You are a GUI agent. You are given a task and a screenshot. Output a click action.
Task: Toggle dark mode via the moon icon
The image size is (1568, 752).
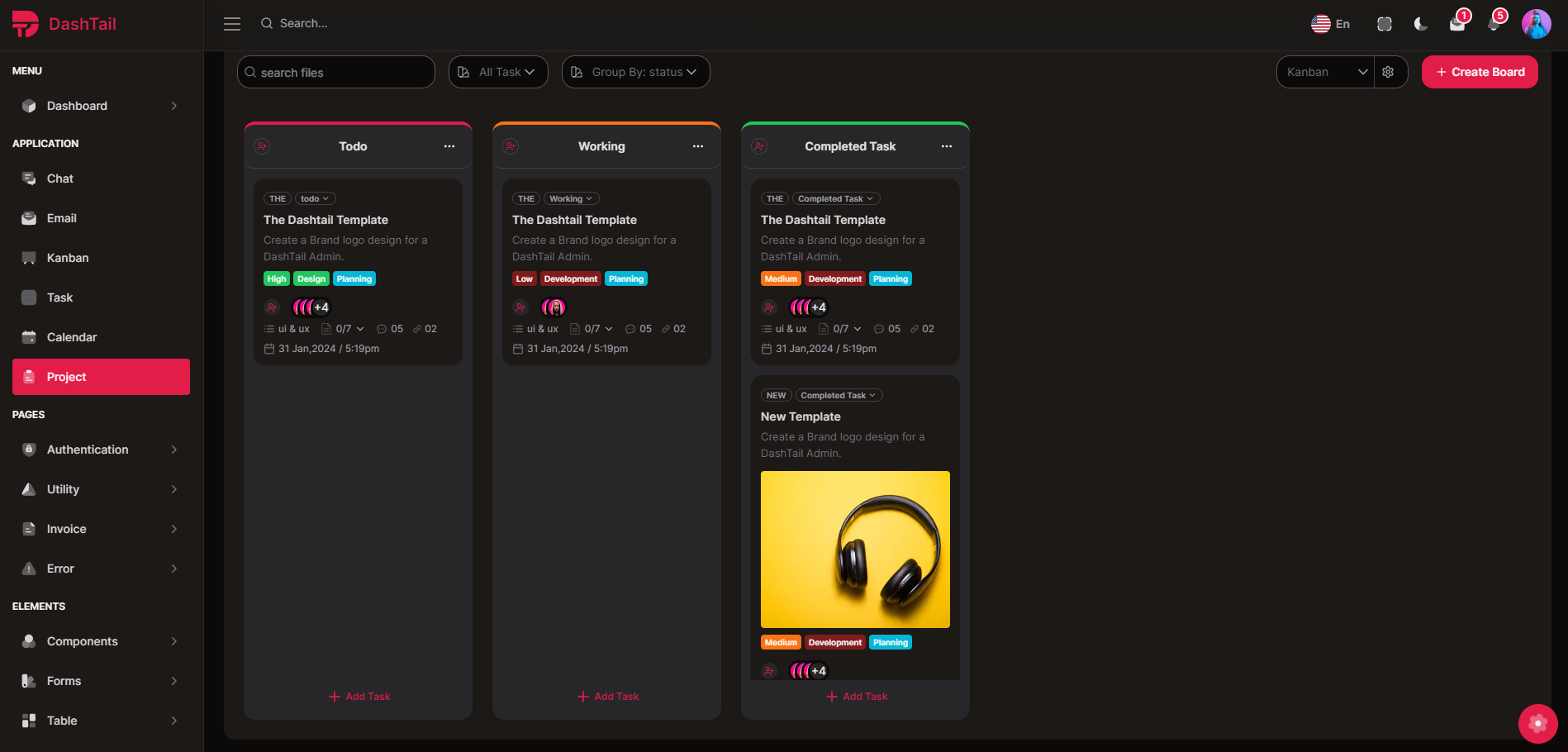(x=1420, y=23)
